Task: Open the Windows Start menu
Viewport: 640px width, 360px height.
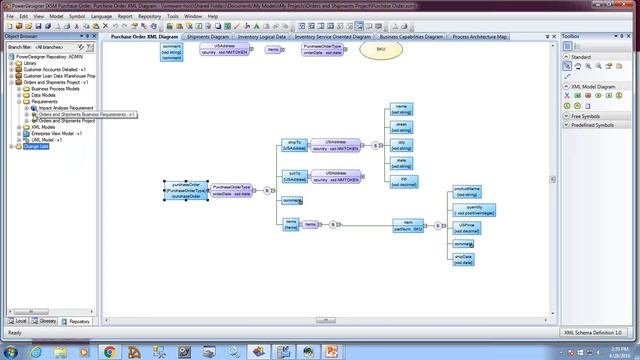Action: (x=10, y=352)
